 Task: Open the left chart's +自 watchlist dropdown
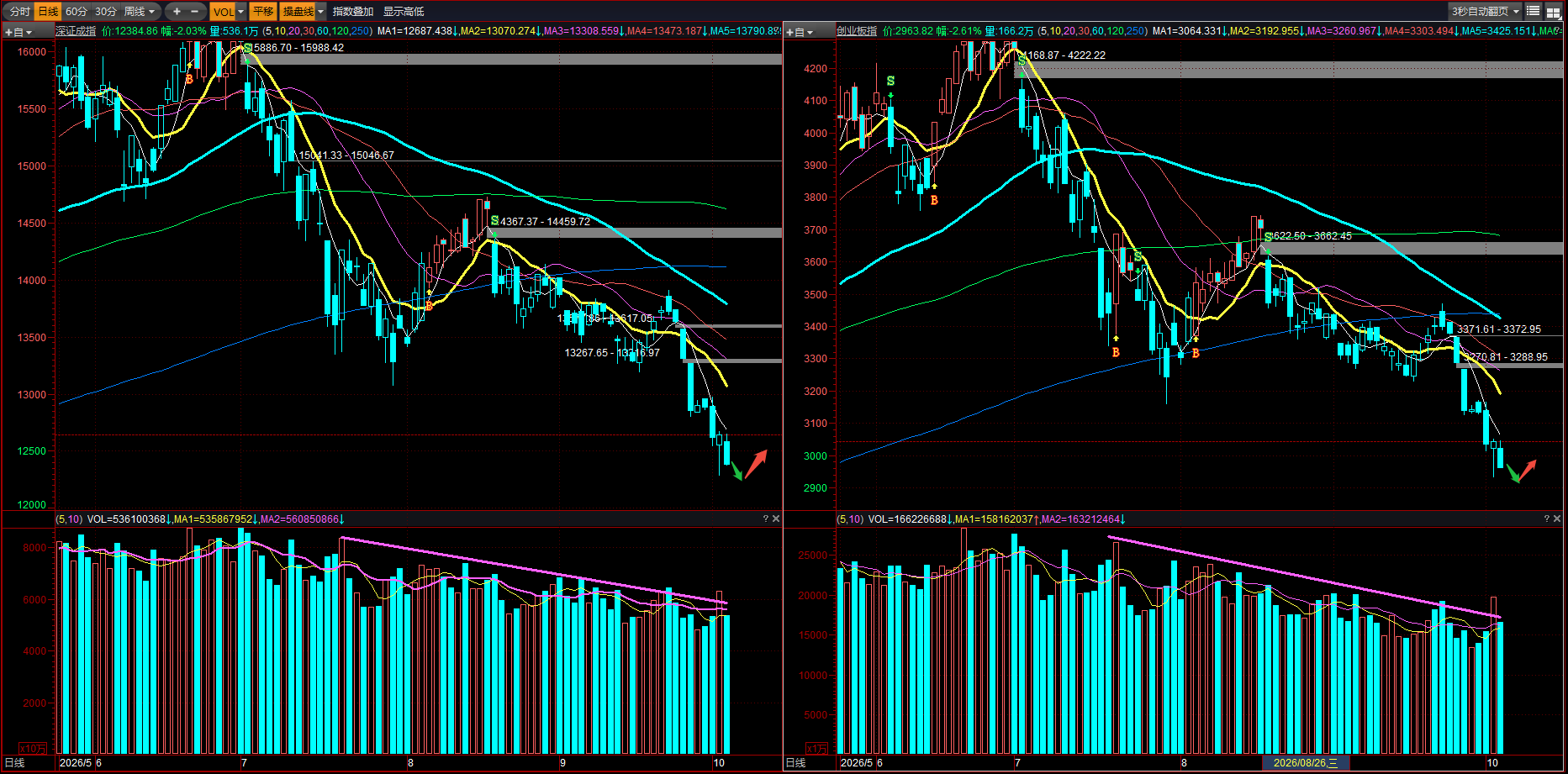pyautogui.click(x=18, y=32)
